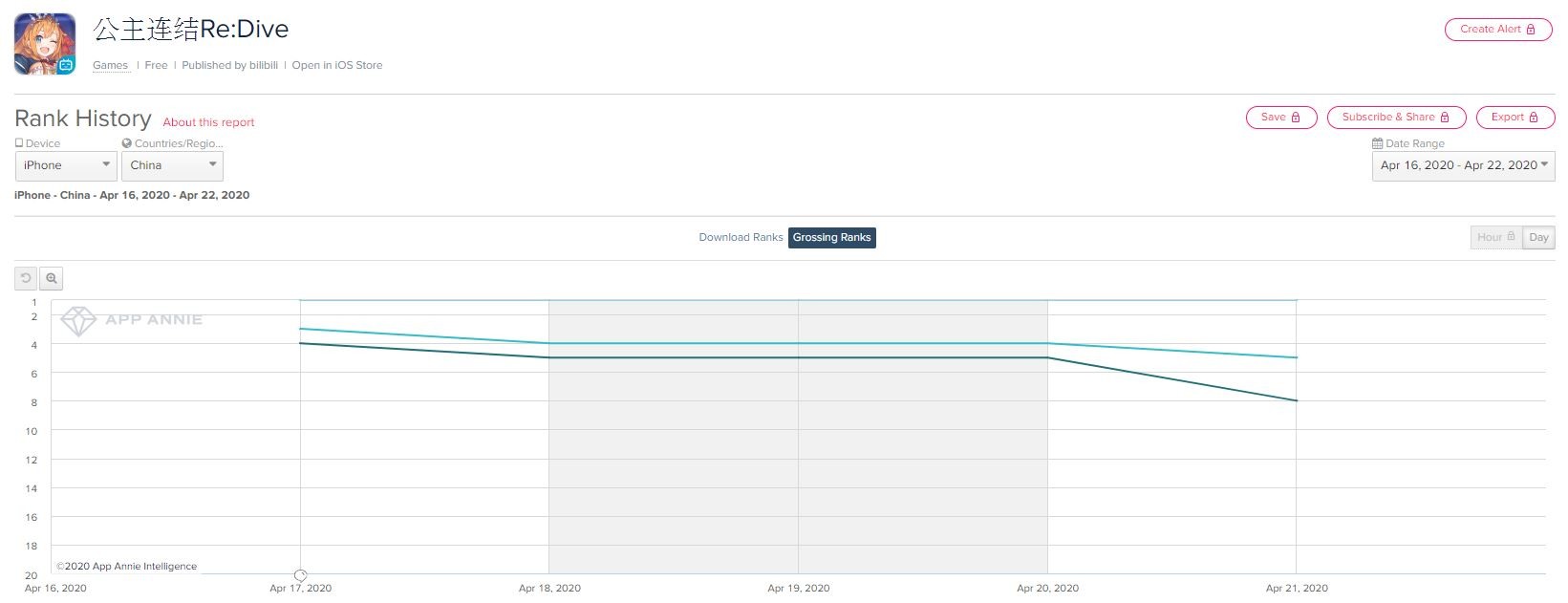Toggle chart granularity to Hour
Screen dimensions: 1568x603
tap(1495, 237)
